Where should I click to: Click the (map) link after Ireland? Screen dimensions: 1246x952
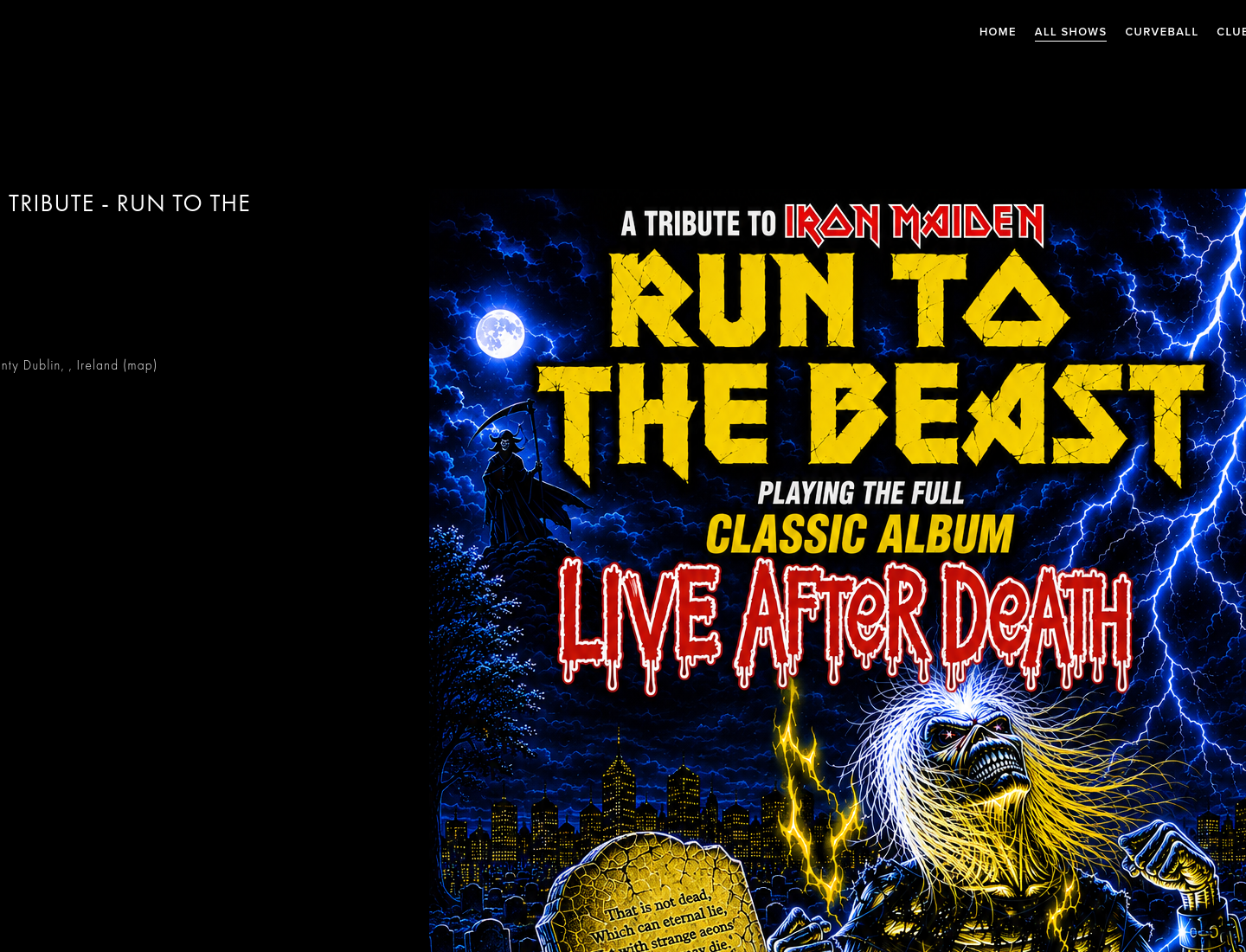click(x=140, y=365)
